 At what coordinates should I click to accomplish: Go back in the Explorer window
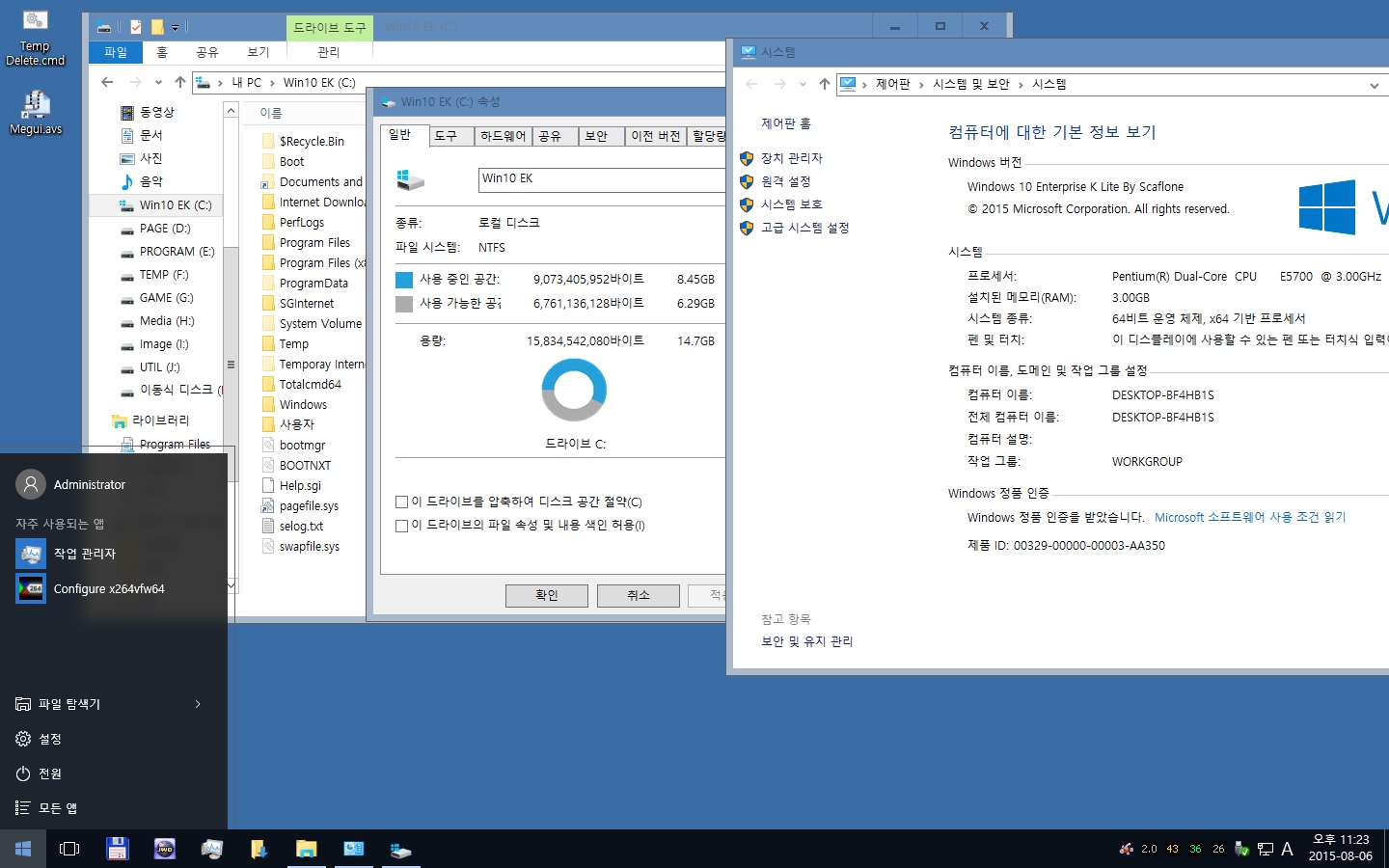point(107,82)
